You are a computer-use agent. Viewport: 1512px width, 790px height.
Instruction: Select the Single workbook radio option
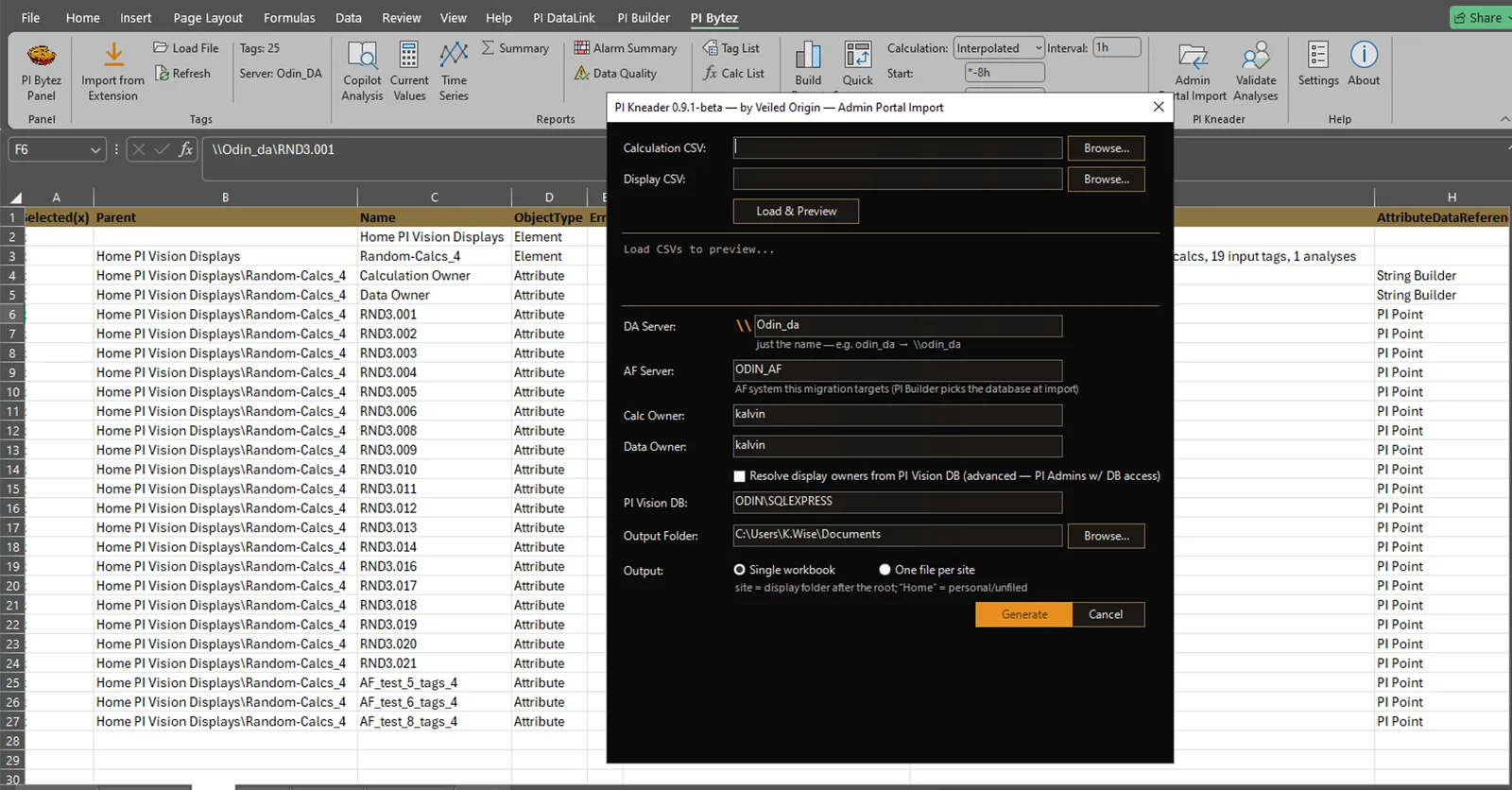click(x=740, y=570)
